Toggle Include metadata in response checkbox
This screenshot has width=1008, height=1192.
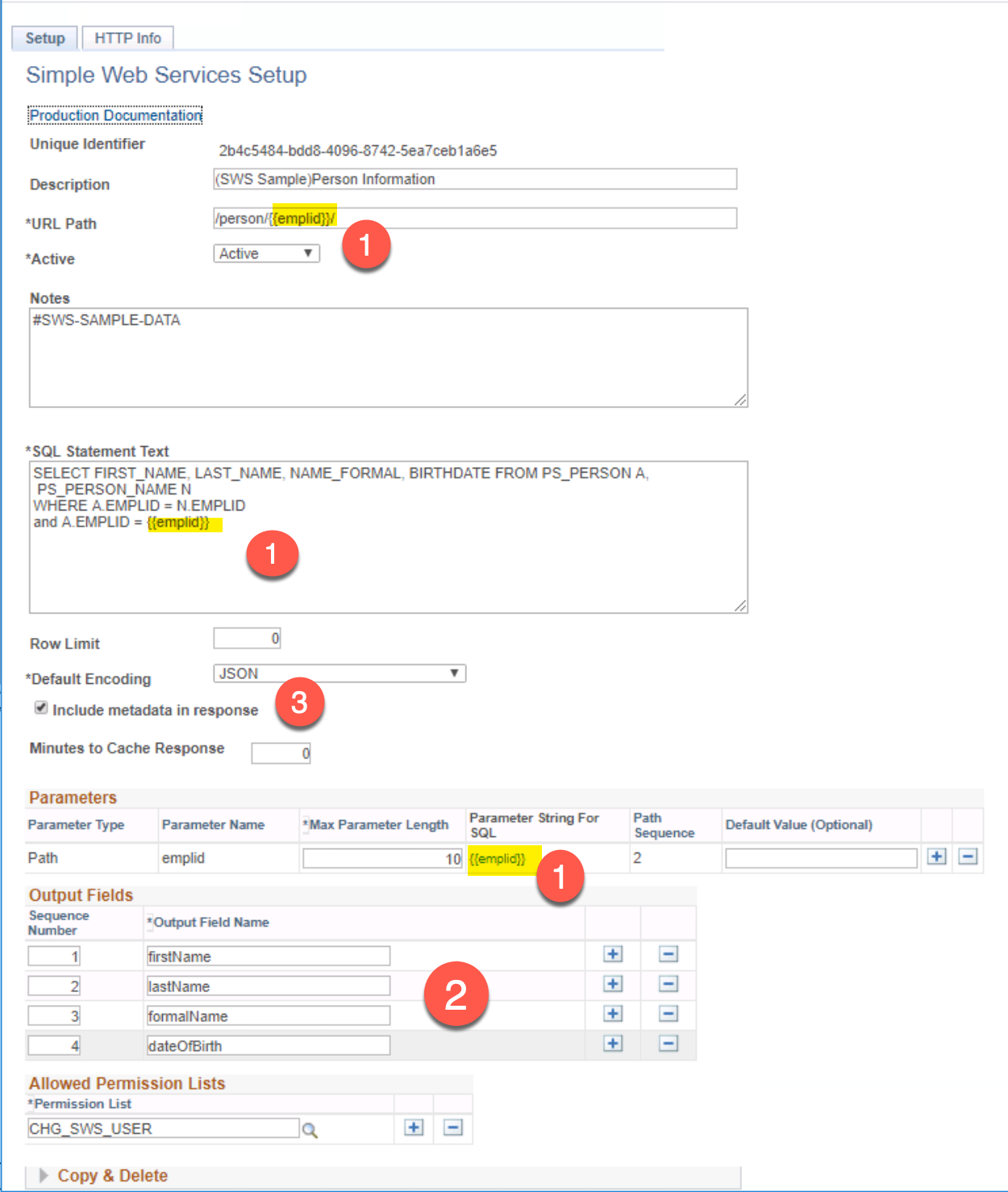[40, 708]
